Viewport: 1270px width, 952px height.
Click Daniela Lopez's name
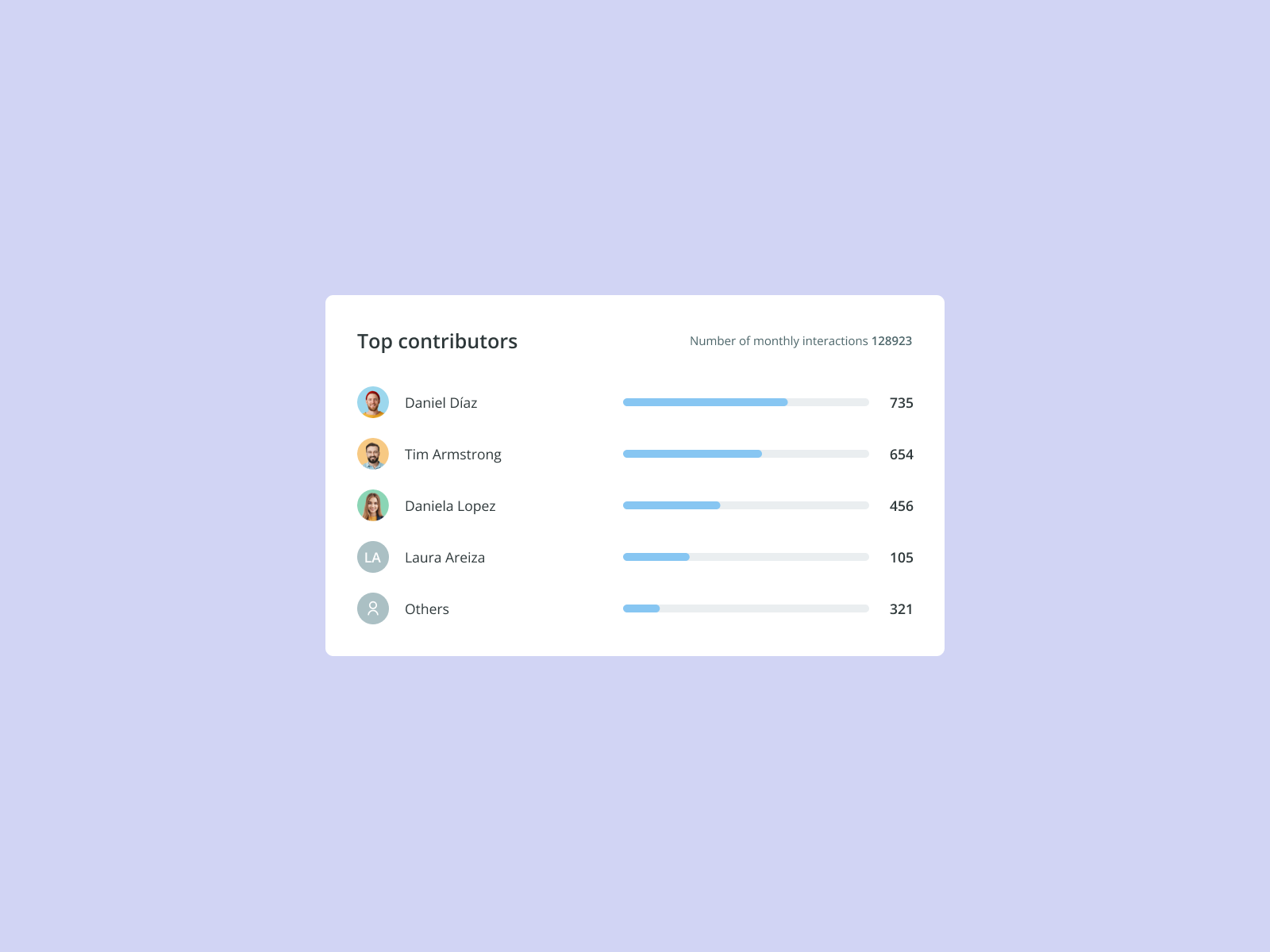coord(450,505)
